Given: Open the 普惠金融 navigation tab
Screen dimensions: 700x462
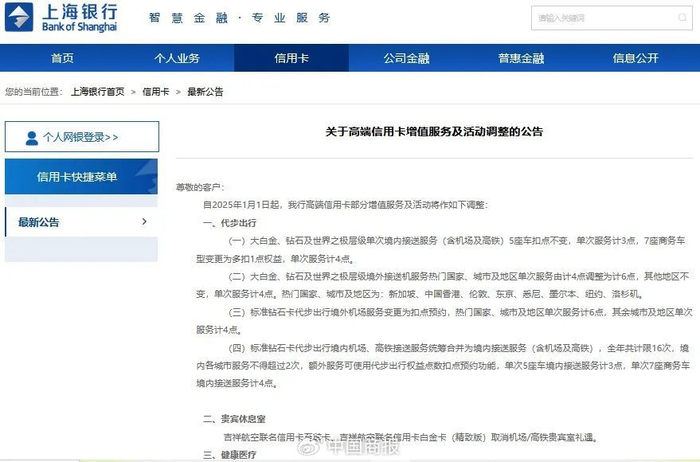Looking at the screenshot, I should (521, 58).
